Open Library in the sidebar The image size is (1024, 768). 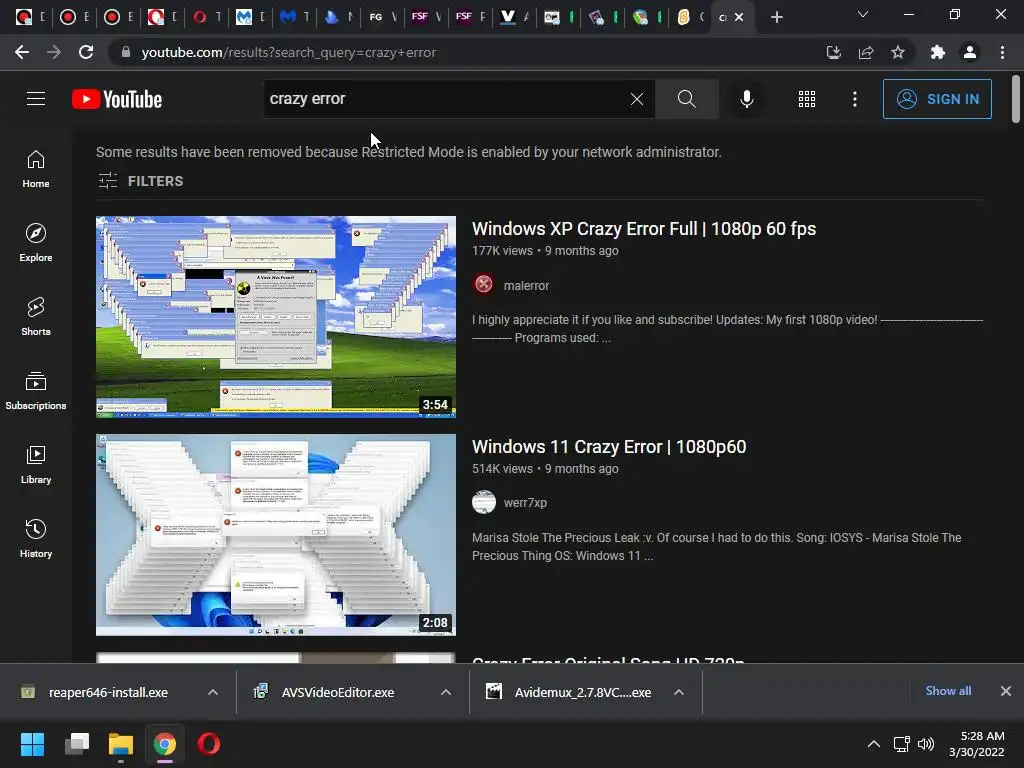[x=36, y=464]
